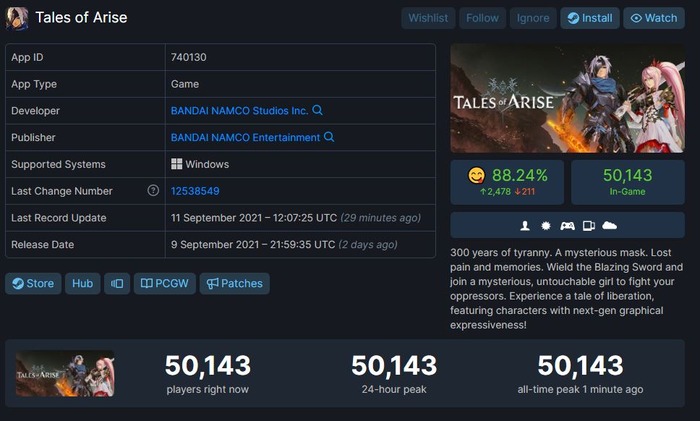Viewport: 700px width, 421px height.
Task: Click the search icon next to BANDAI NAMCO Entertainment
Action: (329, 137)
